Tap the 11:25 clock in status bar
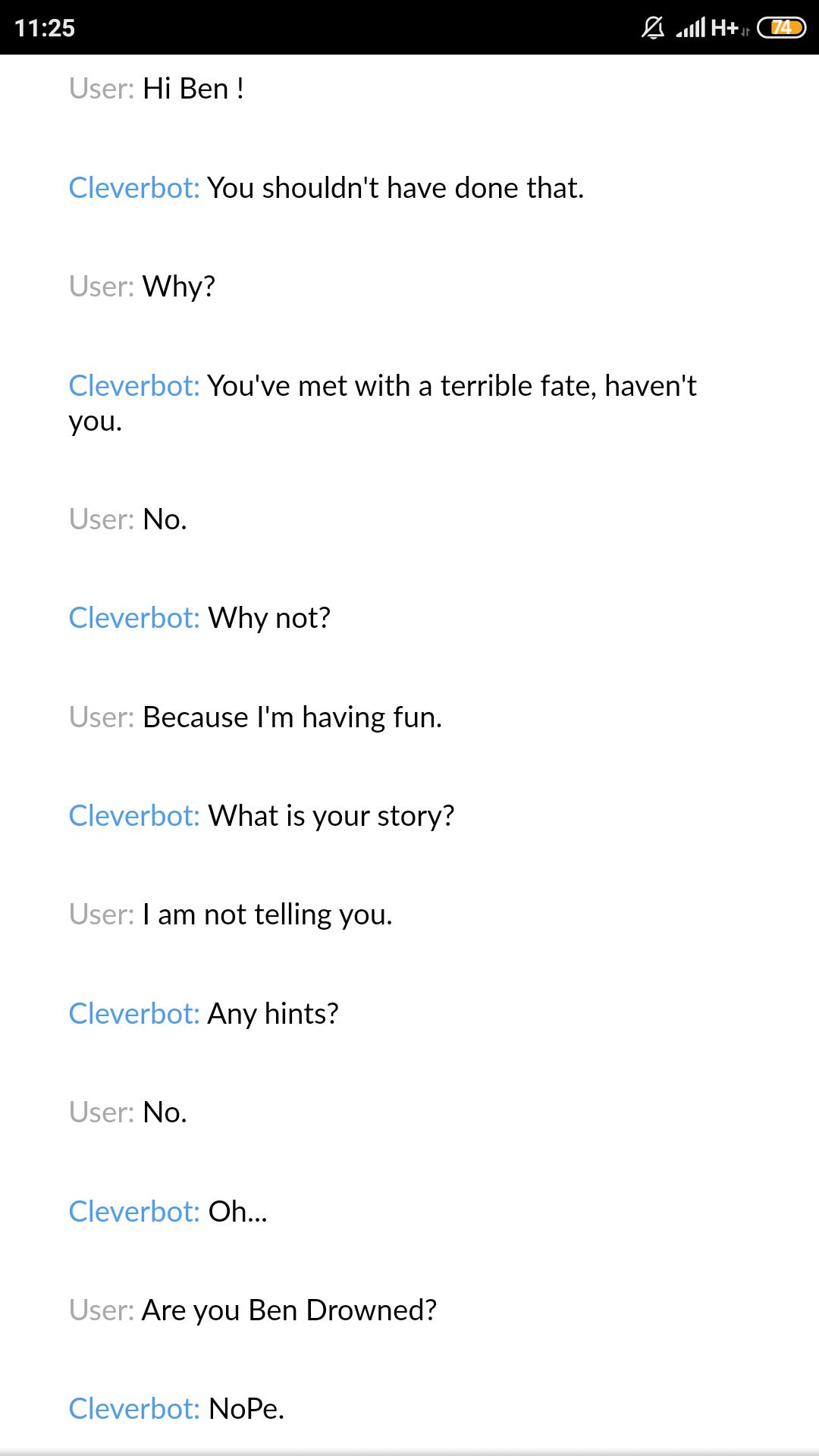This screenshot has height=1456, width=819. [x=45, y=28]
